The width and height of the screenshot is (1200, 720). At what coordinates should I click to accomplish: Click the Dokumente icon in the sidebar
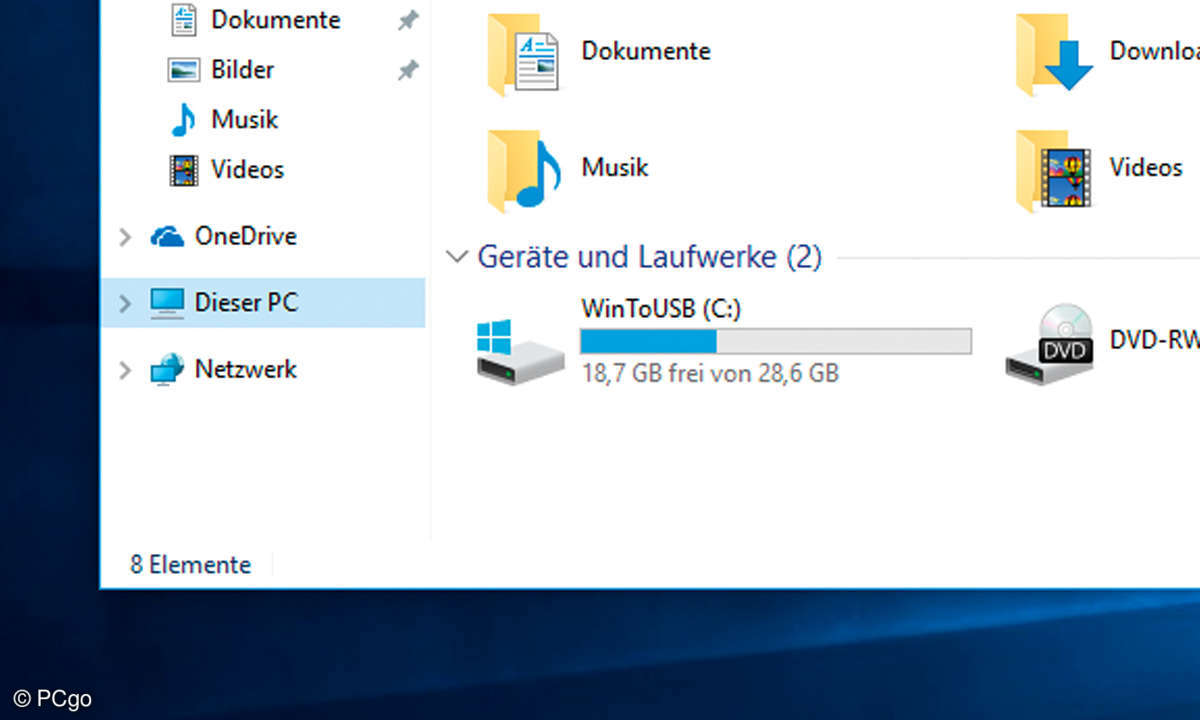[183, 20]
